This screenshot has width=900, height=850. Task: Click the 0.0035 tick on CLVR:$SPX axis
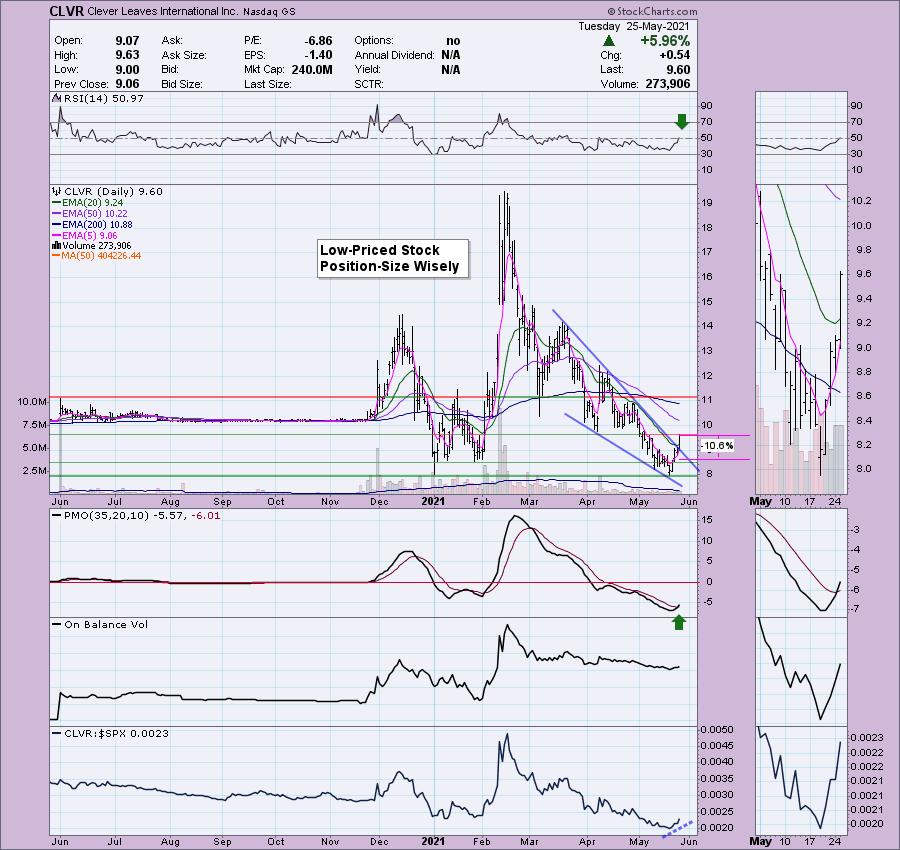pyautogui.click(x=717, y=779)
